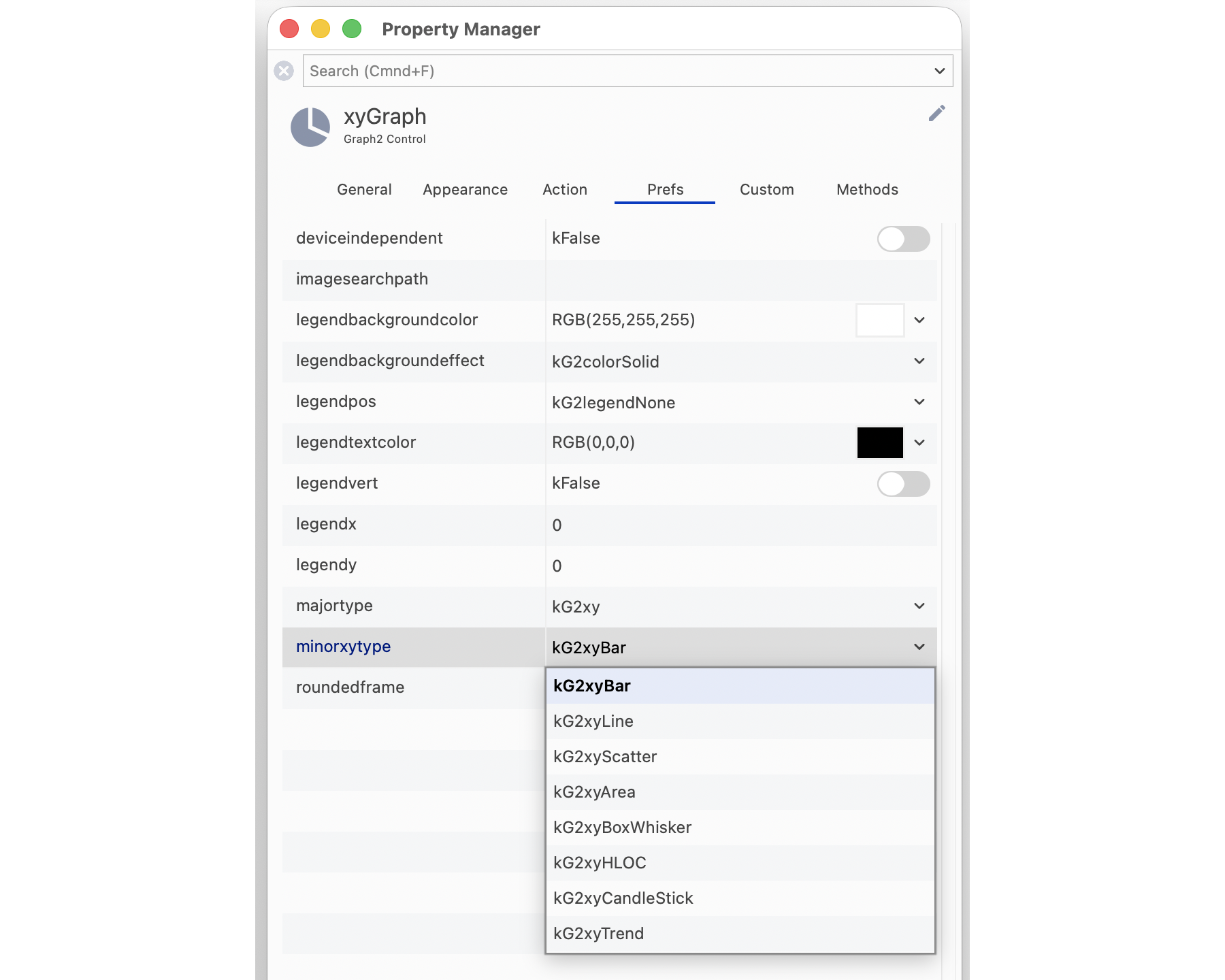
Task: Toggle the deviceindependent switch
Action: (x=902, y=239)
